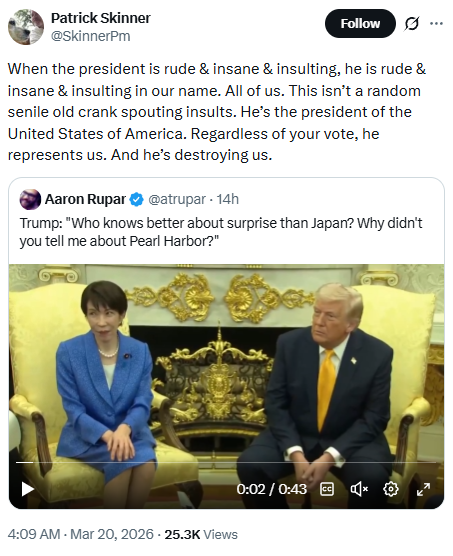Click Aaron Rupar's verified badge
Image resolution: width=453 pixels, height=556 pixels.
[x=136, y=199]
